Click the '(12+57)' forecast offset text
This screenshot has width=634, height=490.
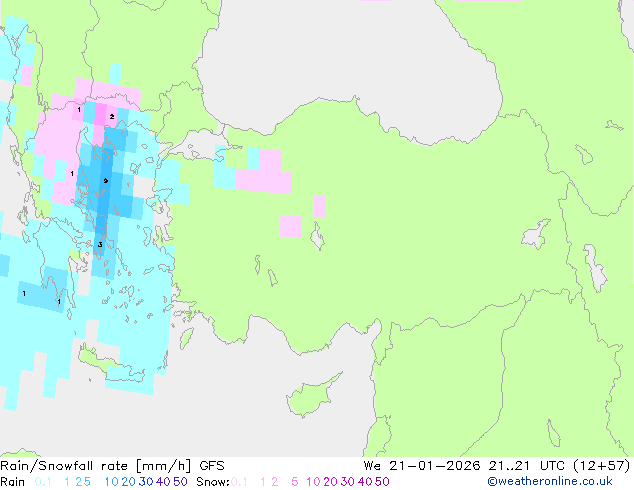[602, 466]
